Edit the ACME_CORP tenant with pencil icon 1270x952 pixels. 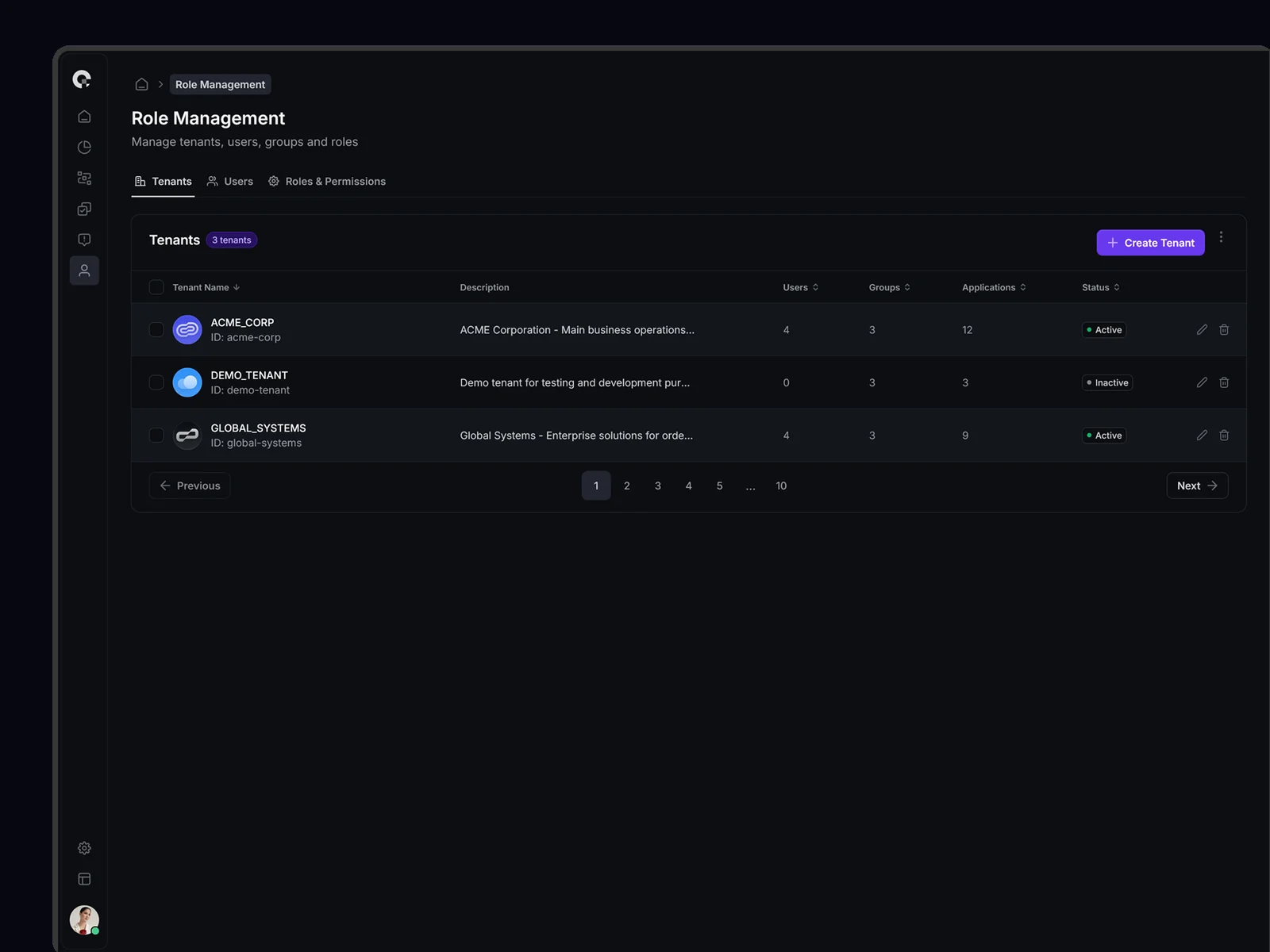1202,330
